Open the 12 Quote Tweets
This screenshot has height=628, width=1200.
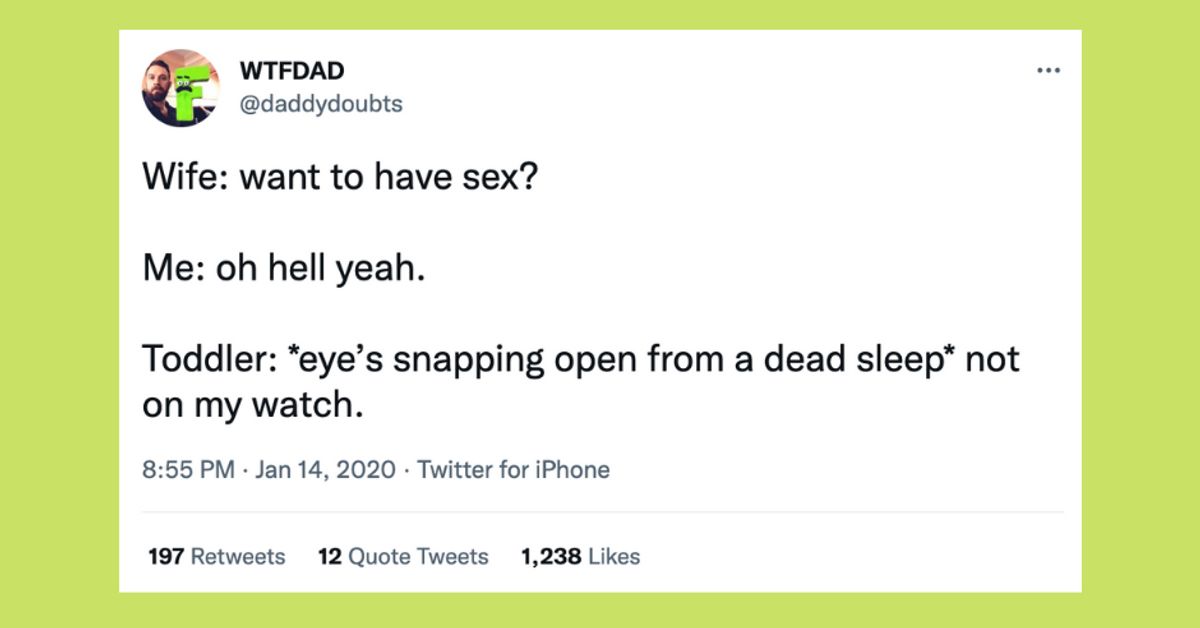(402, 556)
